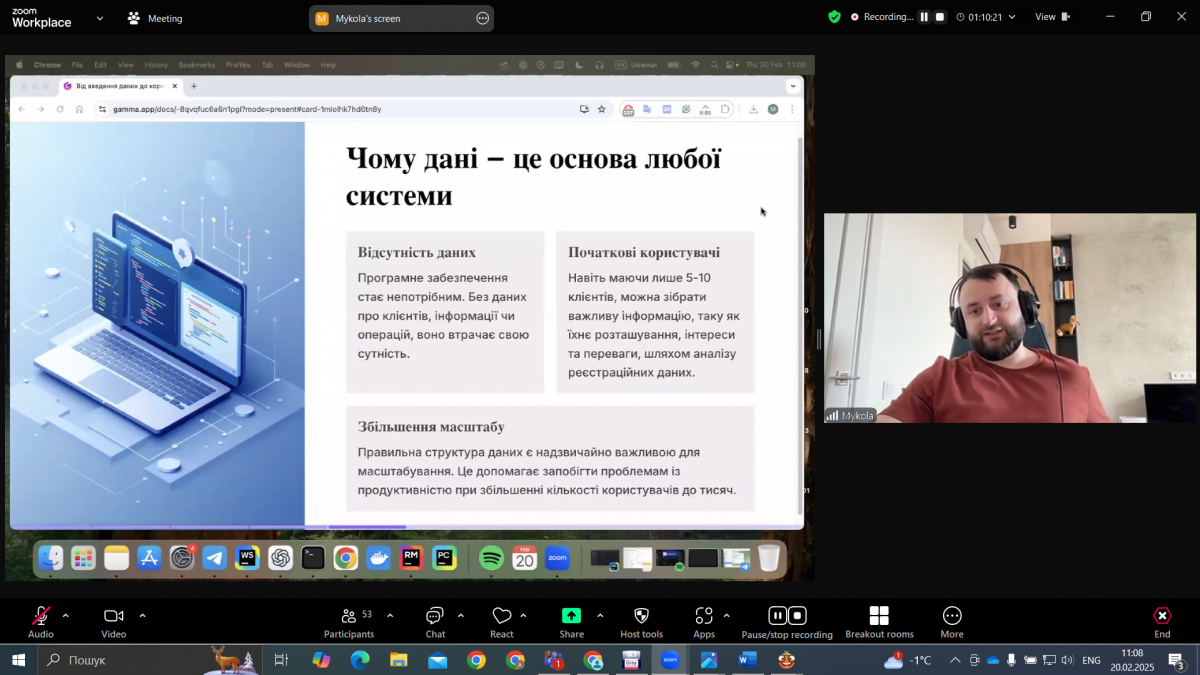This screenshot has width=1200, height=675.
Task: Pause the meeting recording
Action: [x=777, y=615]
